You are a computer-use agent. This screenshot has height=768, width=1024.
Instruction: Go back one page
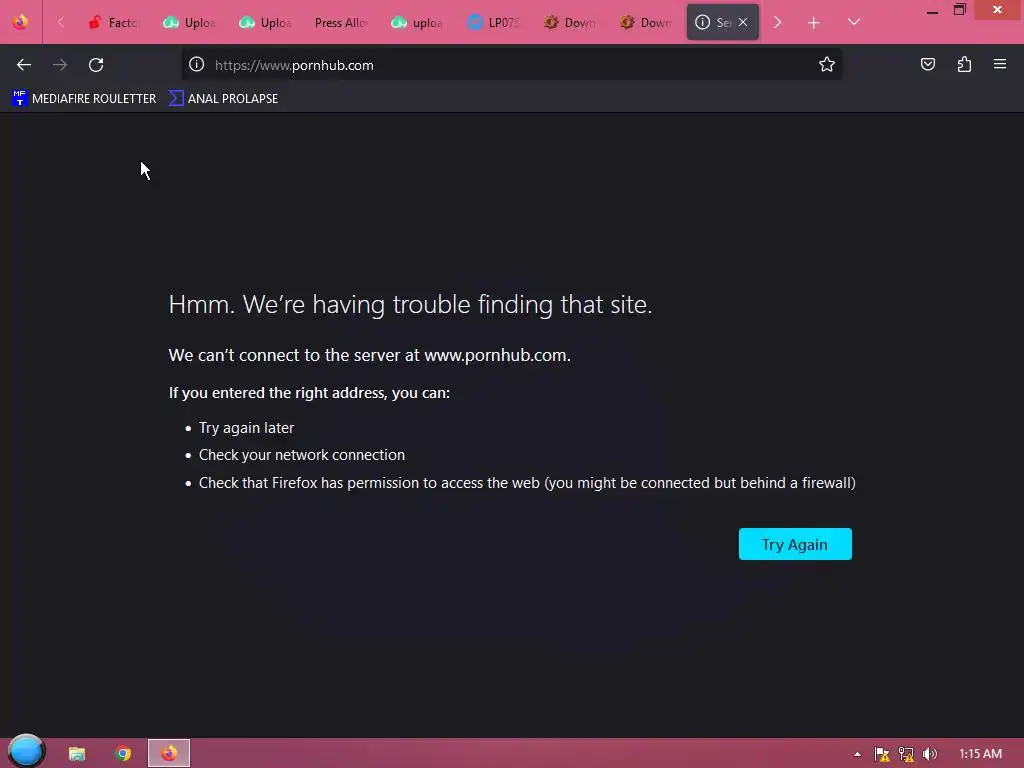coord(24,65)
